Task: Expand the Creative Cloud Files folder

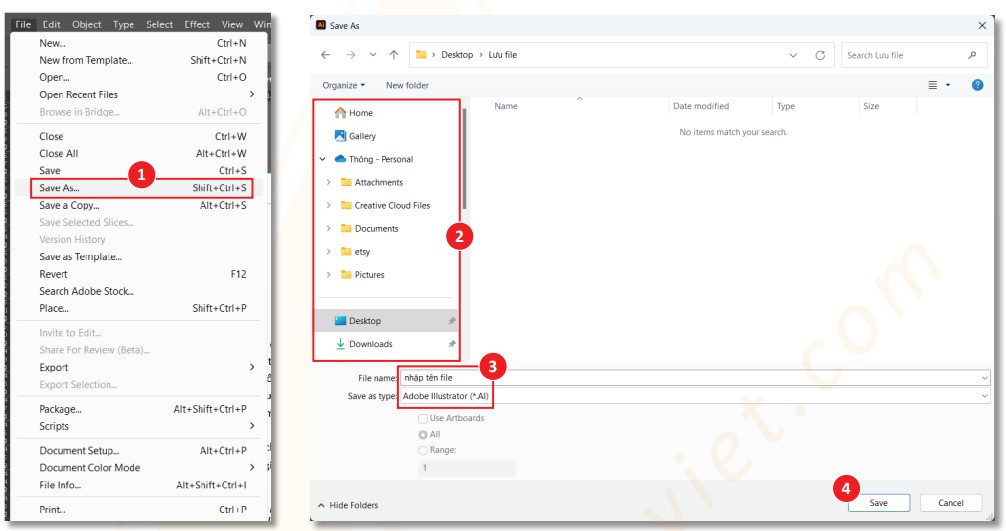Action: pyautogui.click(x=328, y=205)
